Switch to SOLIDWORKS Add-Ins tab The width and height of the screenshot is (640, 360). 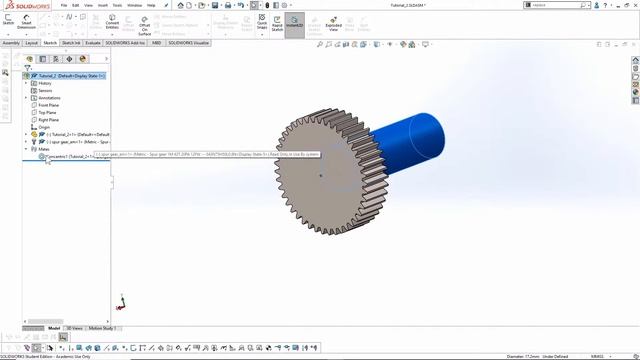[125, 43]
